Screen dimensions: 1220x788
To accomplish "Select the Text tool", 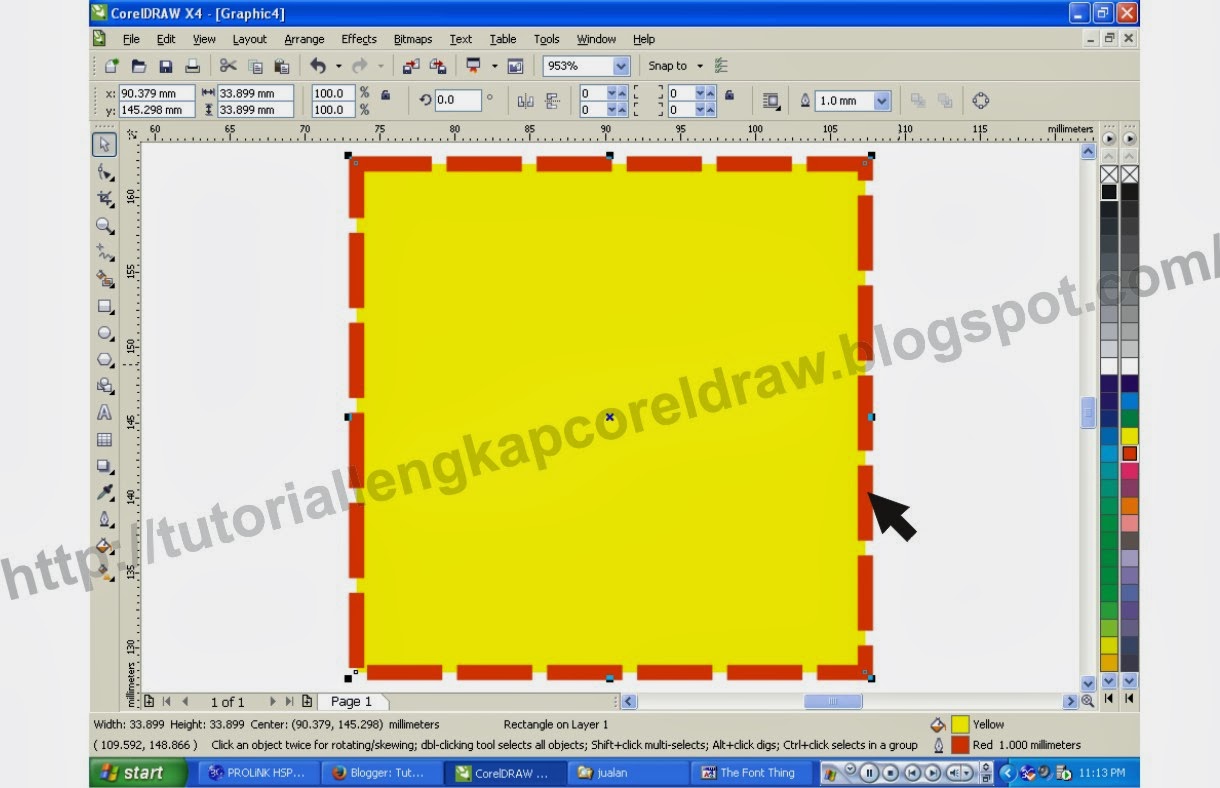I will point(105,411).
